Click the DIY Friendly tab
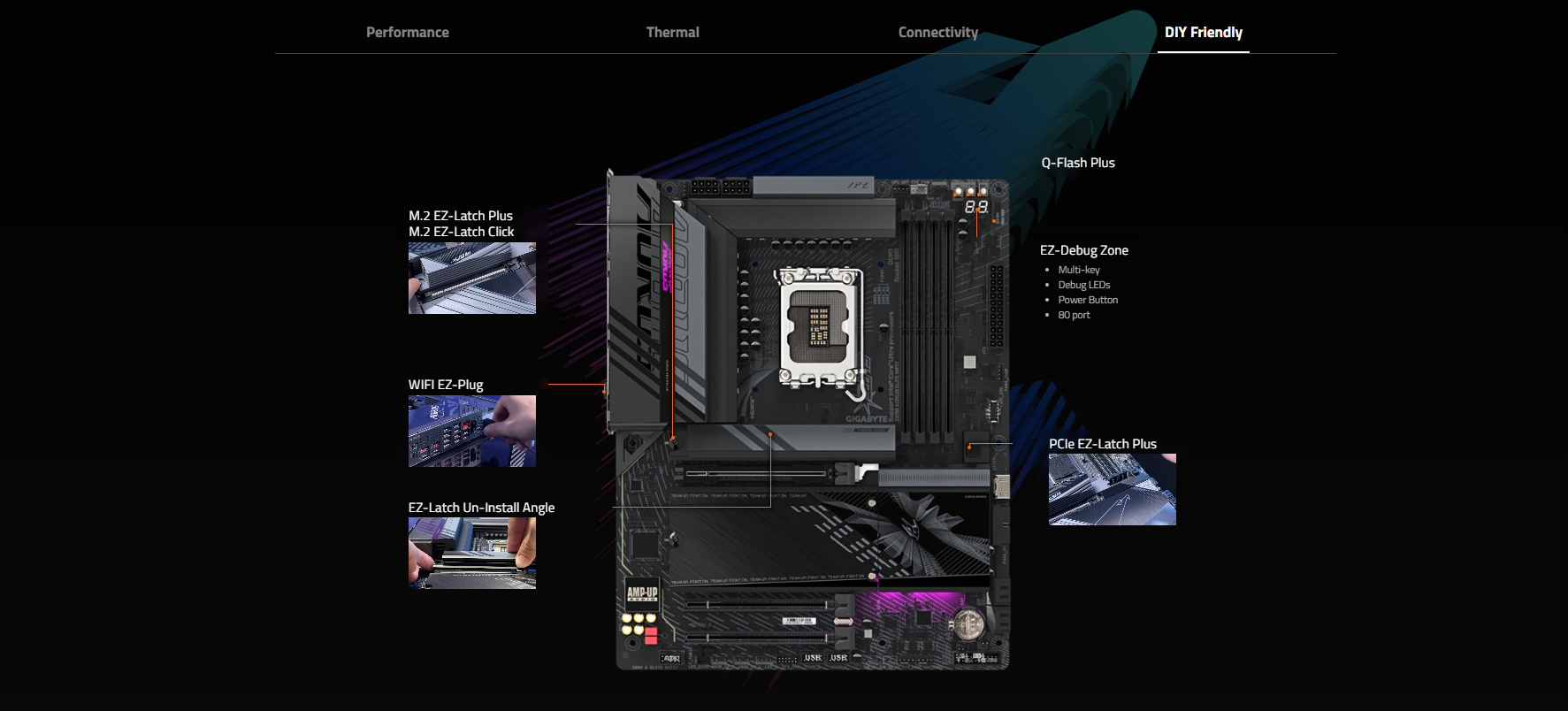Image resolution: width=1568 pixels, height=711 pixels. (x=1204, y=32)
